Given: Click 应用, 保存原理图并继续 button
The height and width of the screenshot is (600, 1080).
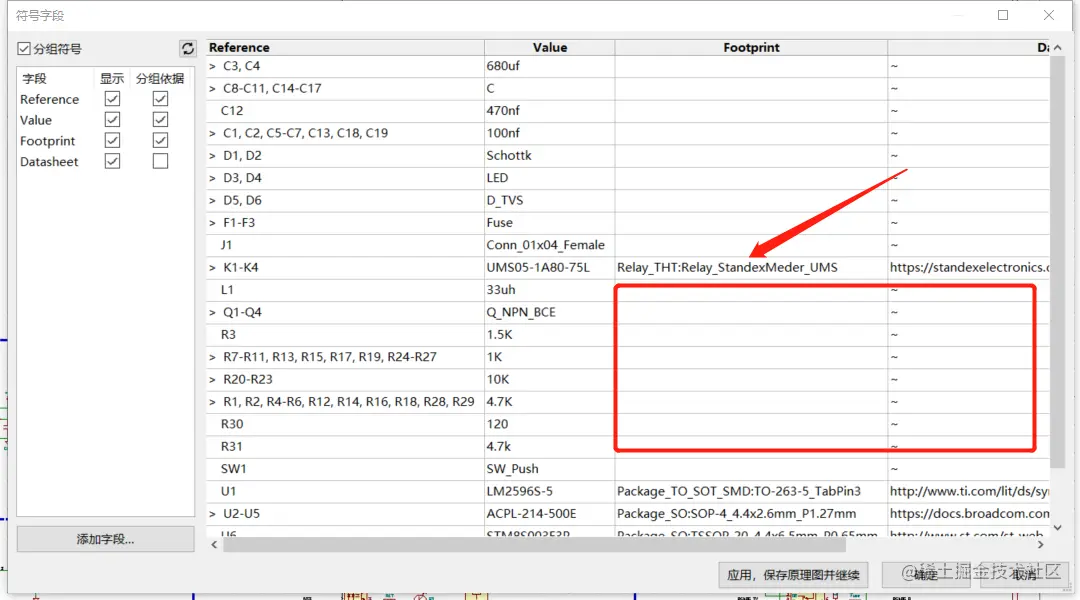Looking at the screenshot, I should [x=793, y=575].
